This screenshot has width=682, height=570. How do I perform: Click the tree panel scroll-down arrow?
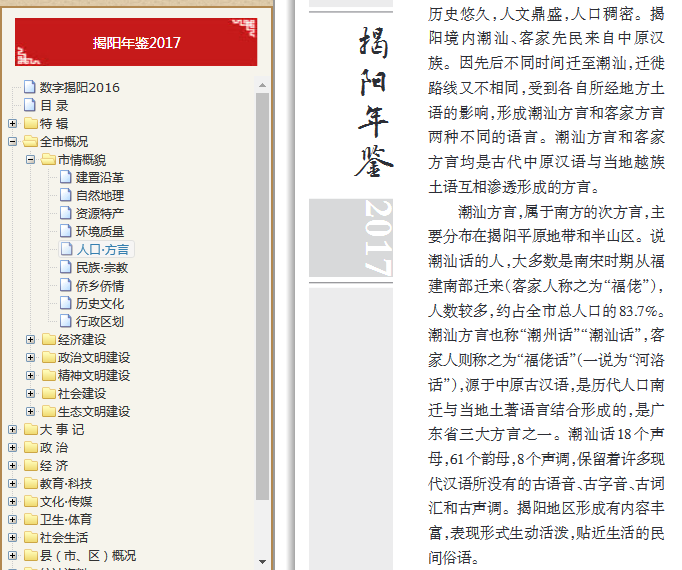[x=262, y=561]
